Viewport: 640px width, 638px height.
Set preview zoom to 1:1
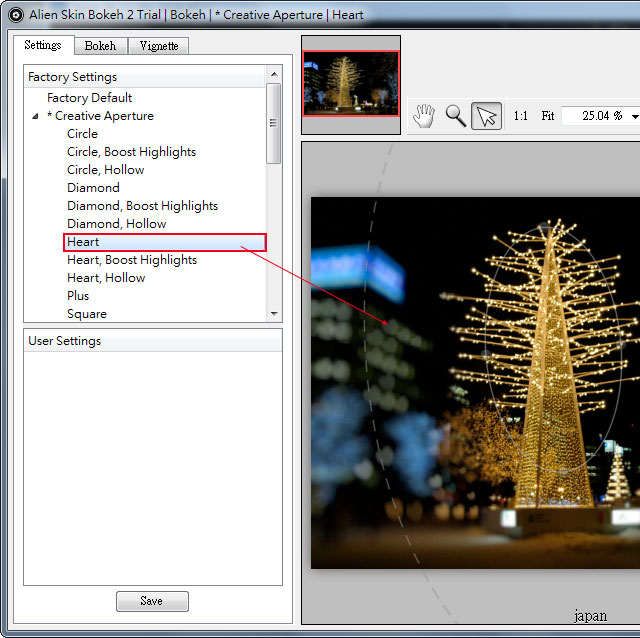[520, 116]
